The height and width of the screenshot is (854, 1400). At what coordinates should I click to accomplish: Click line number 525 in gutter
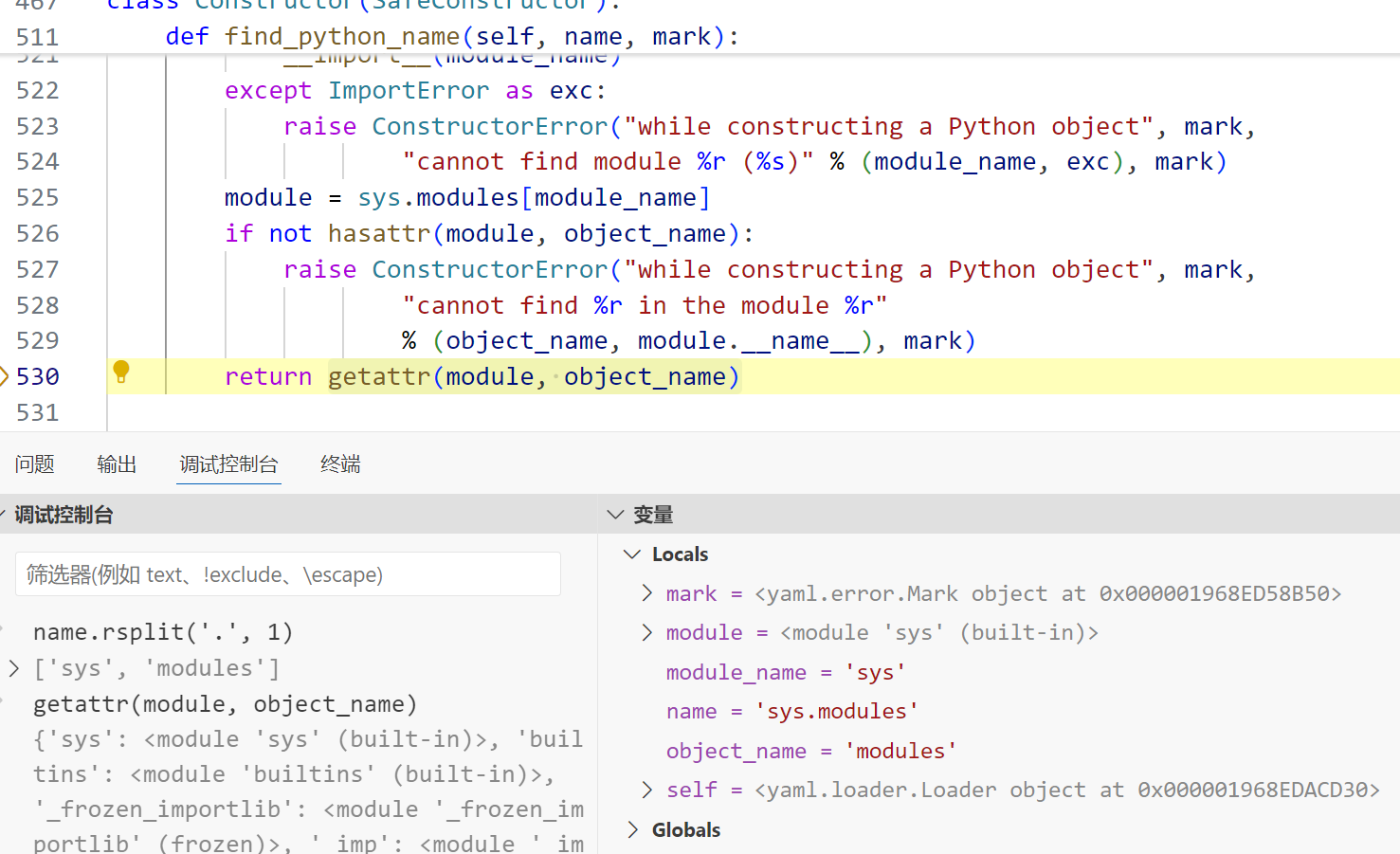(x=38, y=197)
